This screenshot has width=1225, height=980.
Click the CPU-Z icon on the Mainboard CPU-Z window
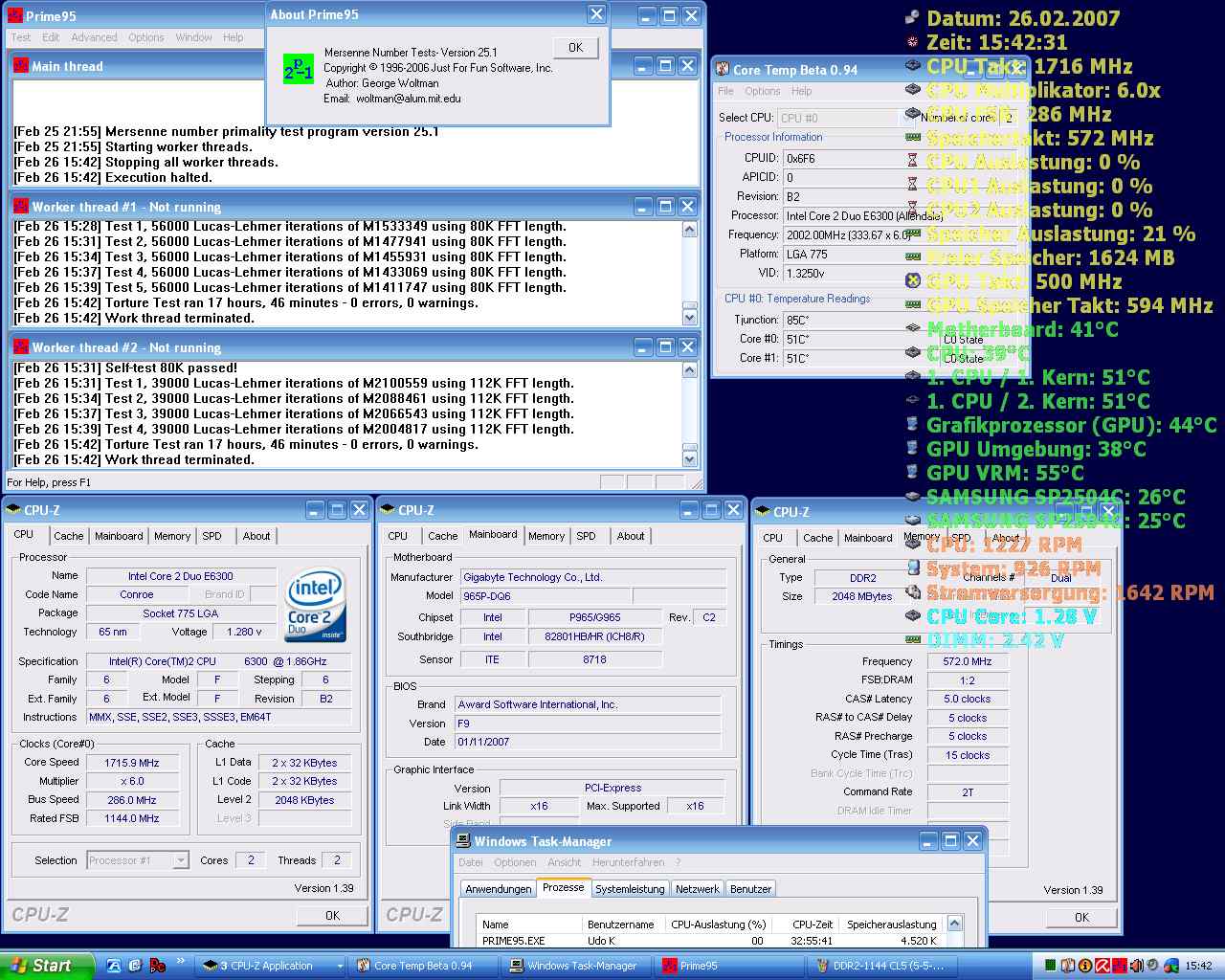tap(388, 510)
